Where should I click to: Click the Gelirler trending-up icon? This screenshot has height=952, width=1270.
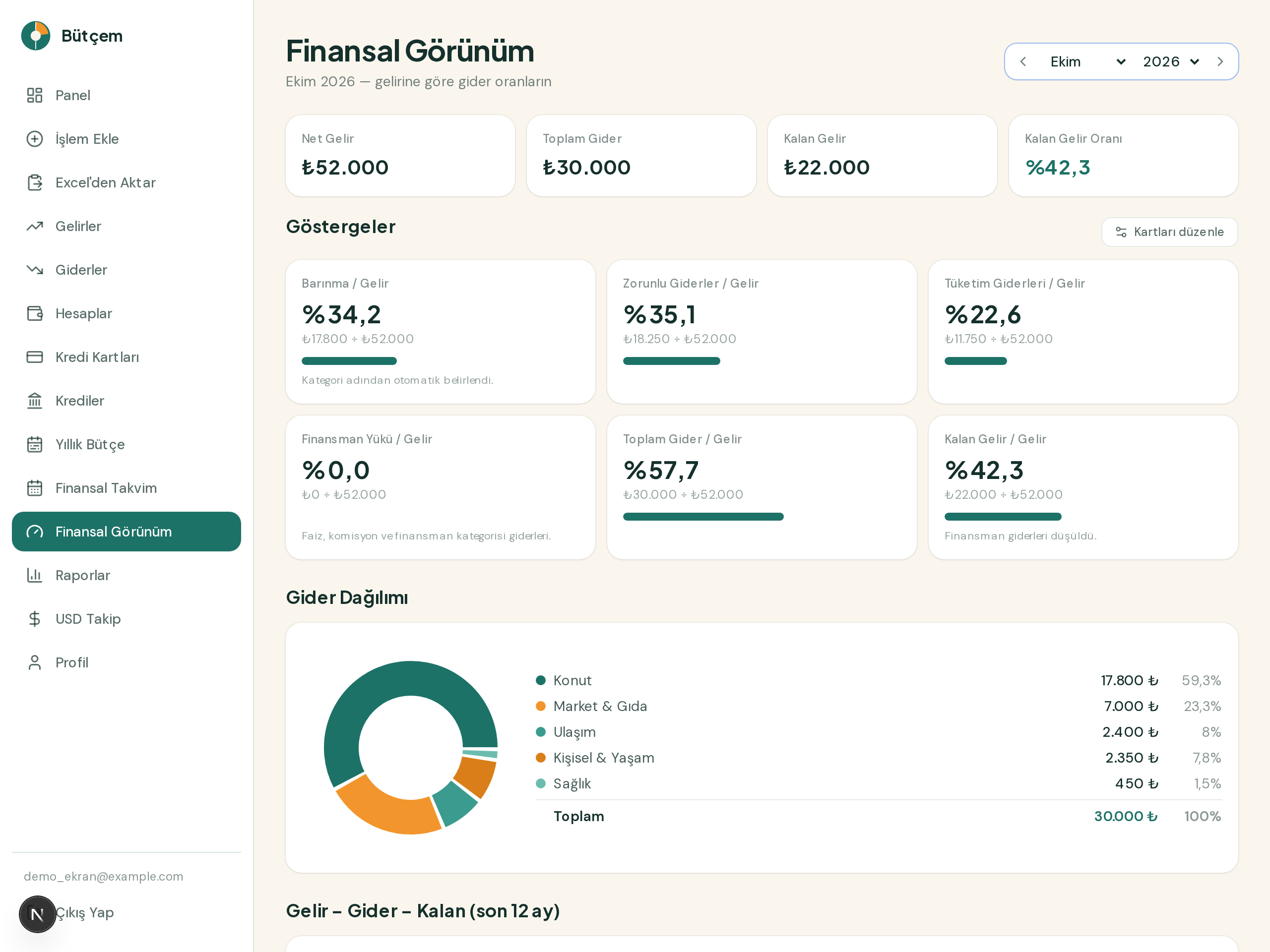[34, 226]
